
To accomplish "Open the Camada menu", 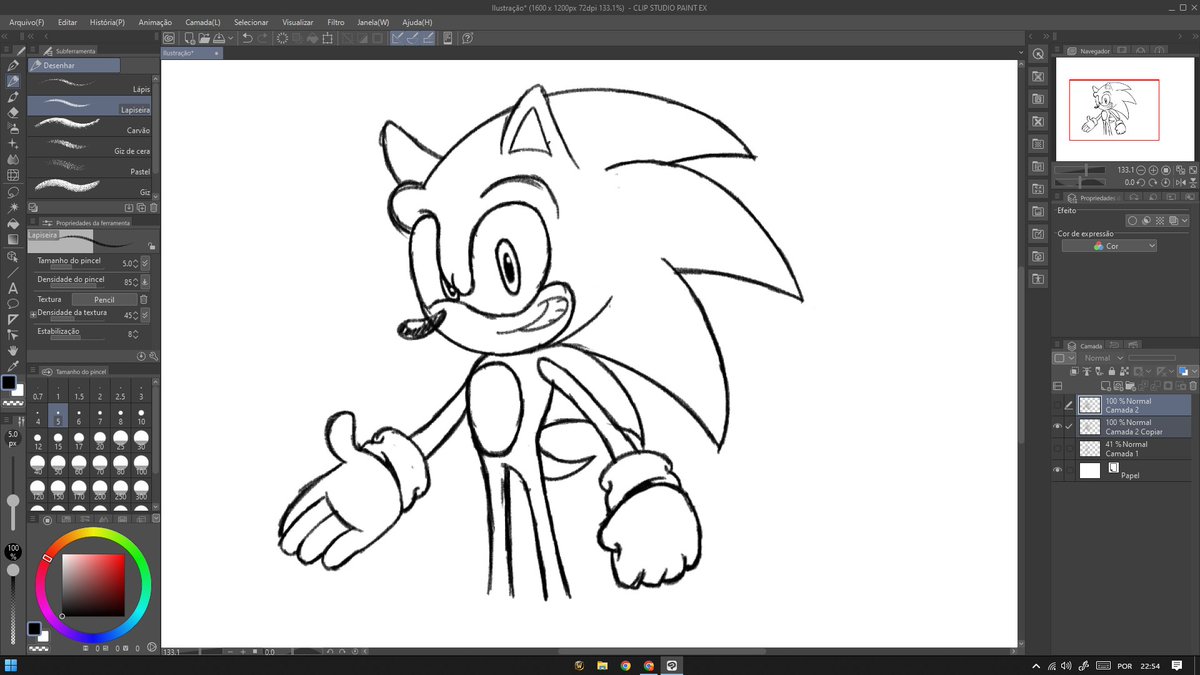I will pos(203,21).
